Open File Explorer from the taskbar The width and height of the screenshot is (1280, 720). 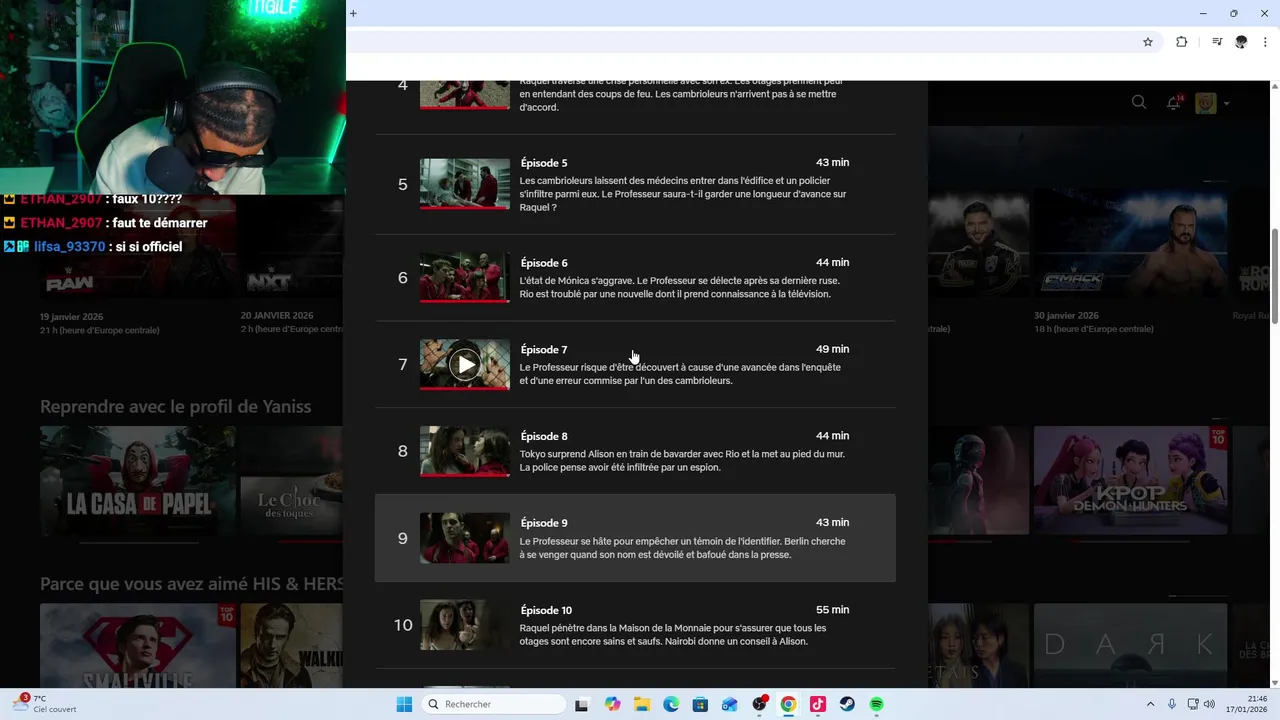tap(641, 704)
